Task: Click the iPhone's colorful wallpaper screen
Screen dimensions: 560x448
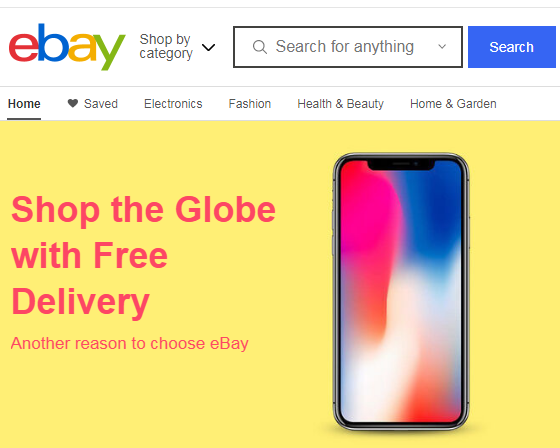Action: [401, 293]
